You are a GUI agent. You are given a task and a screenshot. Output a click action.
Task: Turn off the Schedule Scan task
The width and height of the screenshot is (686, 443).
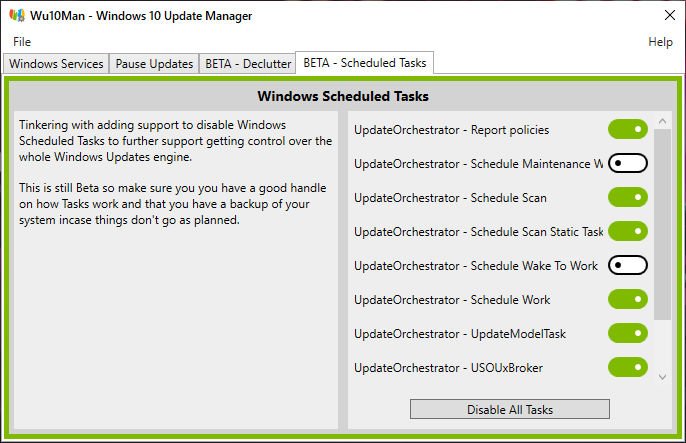pos(628,197)
